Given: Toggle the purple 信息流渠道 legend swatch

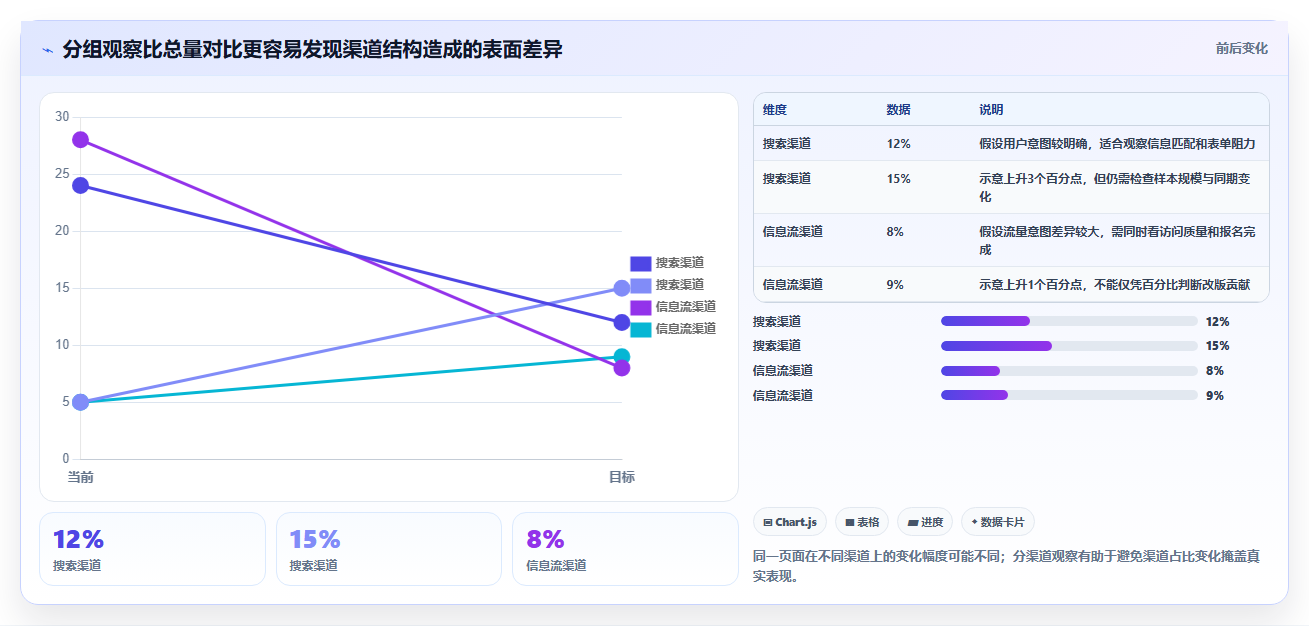Looking at the screenshot, I should point(640,307).
